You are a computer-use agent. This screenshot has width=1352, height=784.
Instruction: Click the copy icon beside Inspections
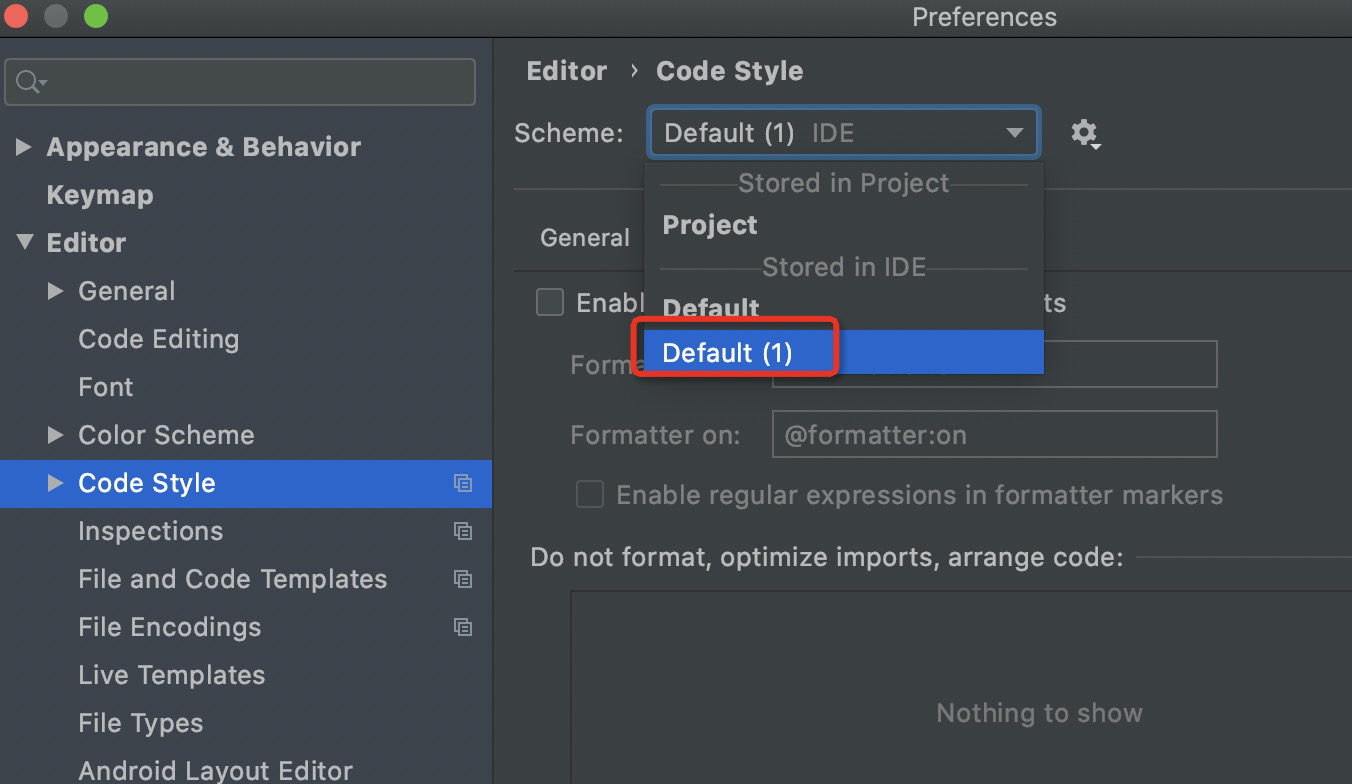[x=463, y=531]
